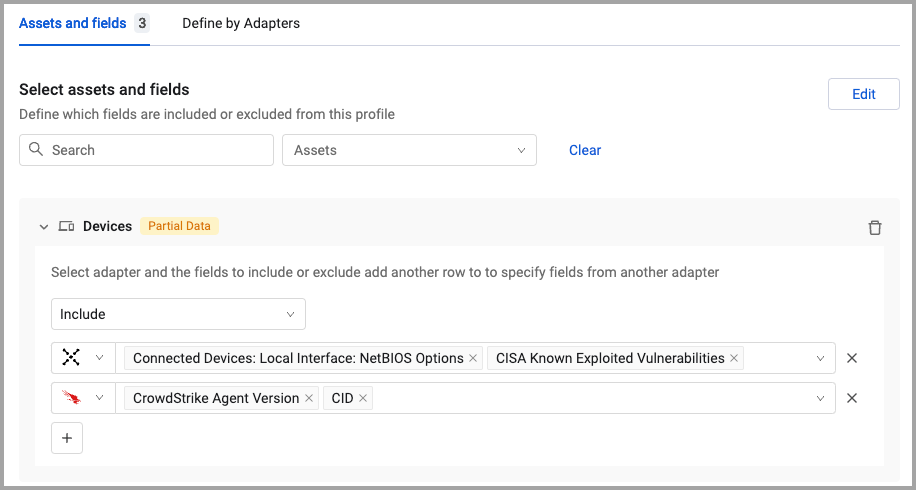Delete the first adapter row
This screenshot has width=916, height=490.
852,358
